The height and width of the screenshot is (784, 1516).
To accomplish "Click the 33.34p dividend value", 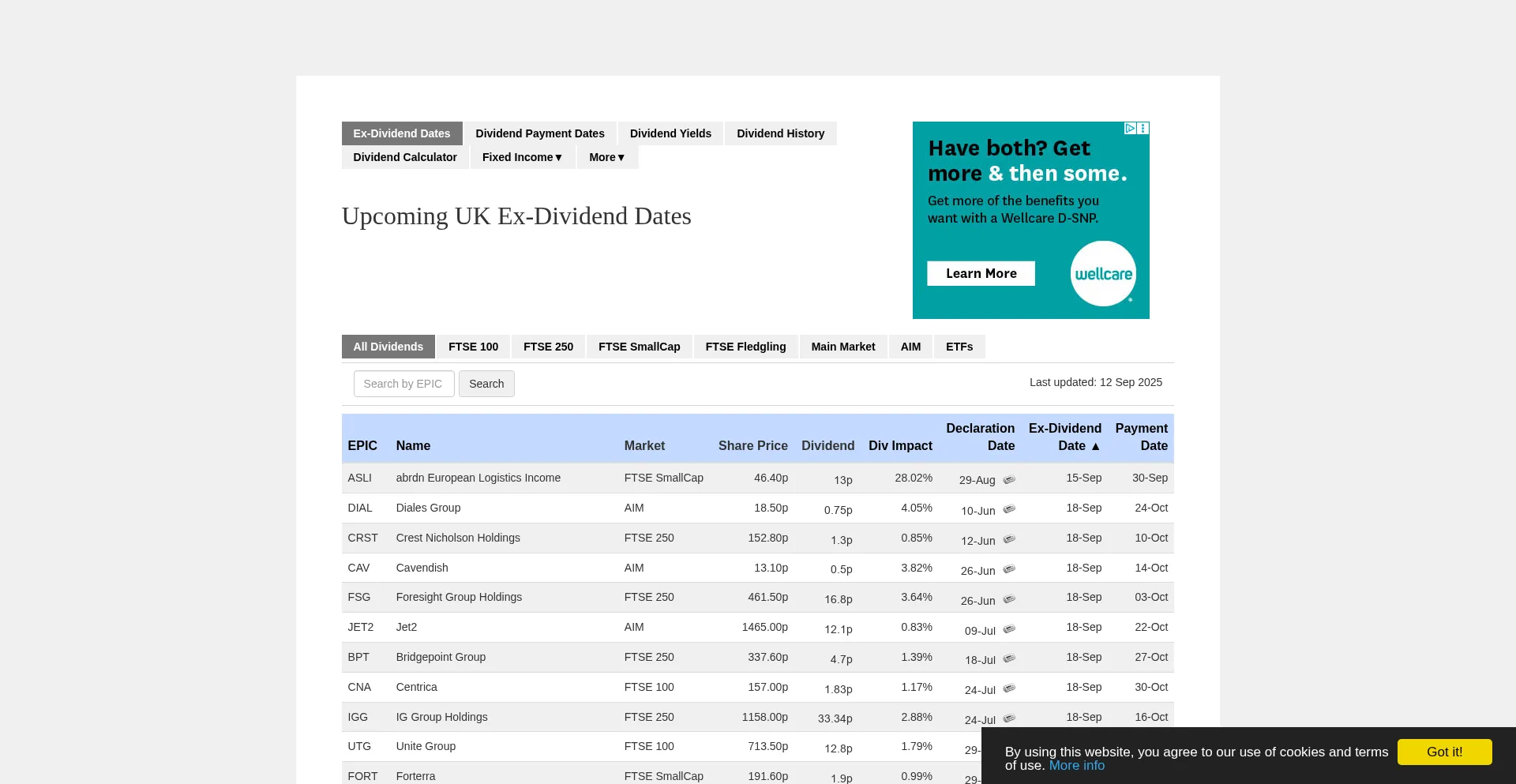I will point(835,718).
